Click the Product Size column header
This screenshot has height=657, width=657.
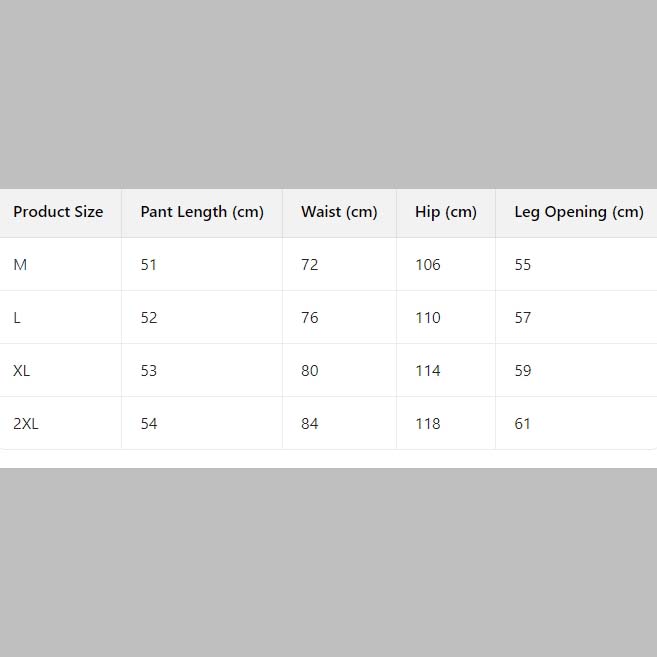coord(58,212)
